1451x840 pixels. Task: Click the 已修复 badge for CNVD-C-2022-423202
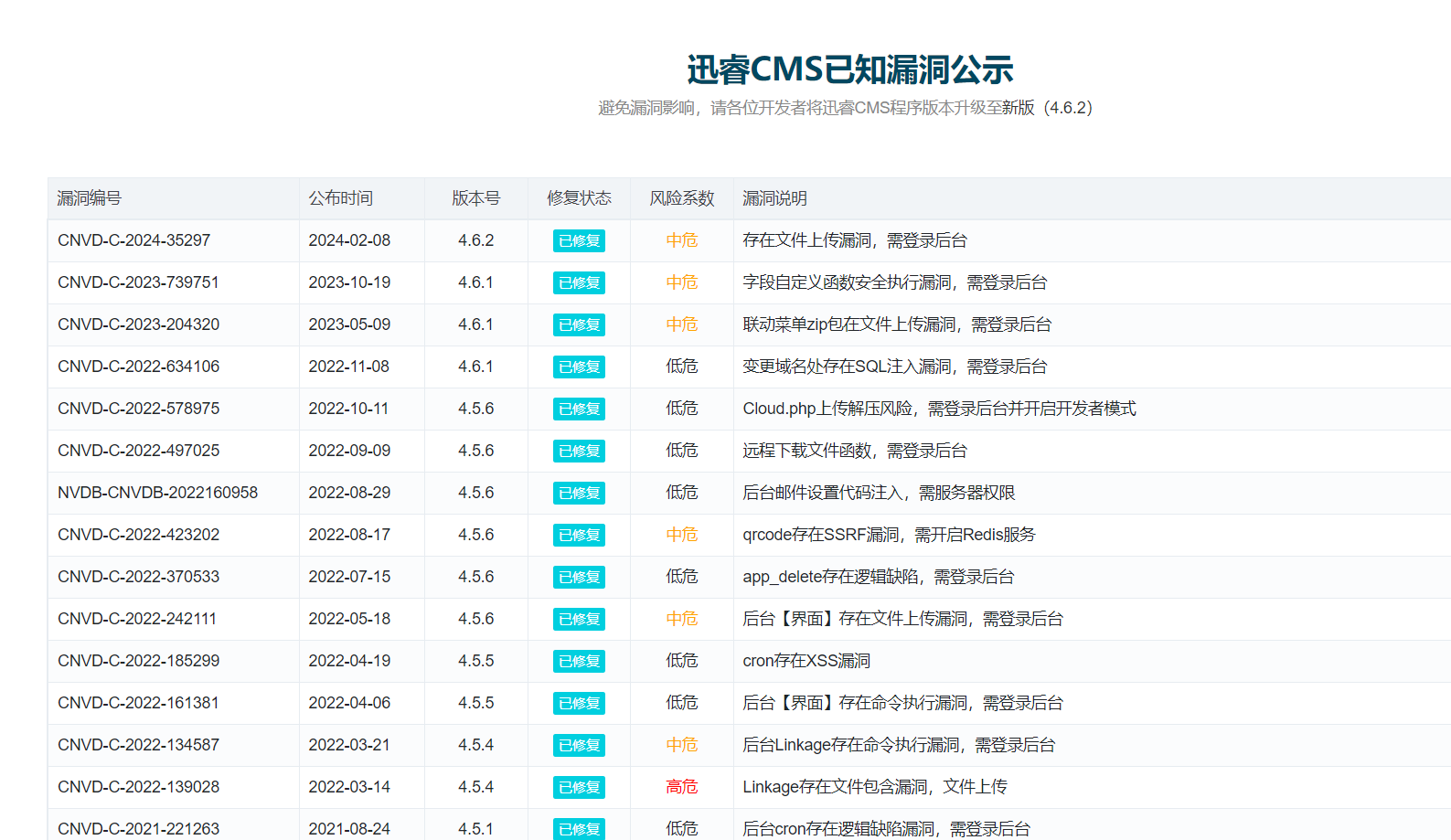[579, 535]
